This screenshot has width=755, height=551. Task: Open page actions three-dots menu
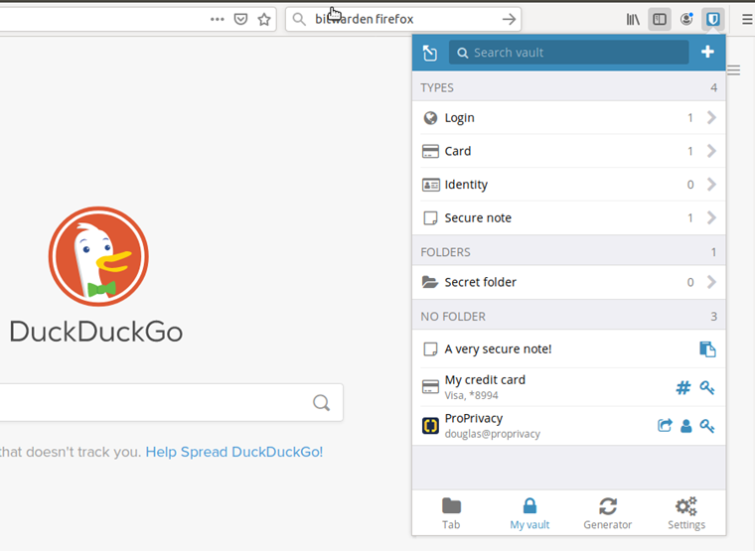(217, 19)
